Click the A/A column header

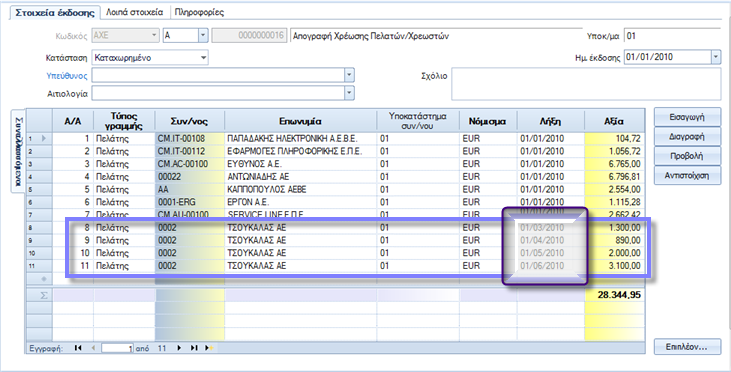73,121
